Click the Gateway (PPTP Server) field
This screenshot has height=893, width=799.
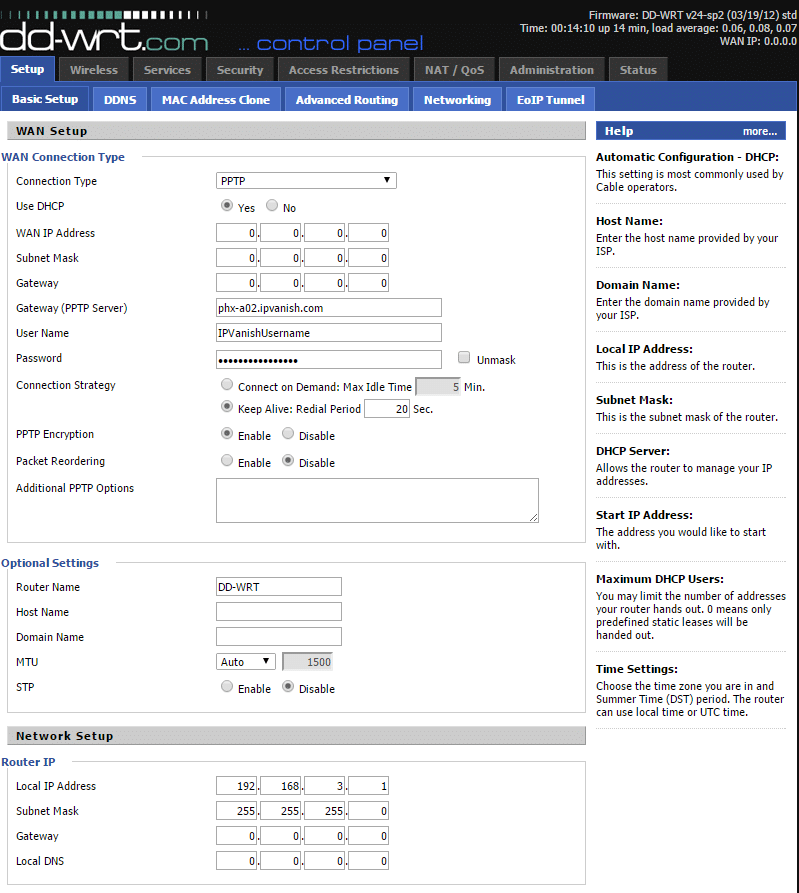pos(328,308)
